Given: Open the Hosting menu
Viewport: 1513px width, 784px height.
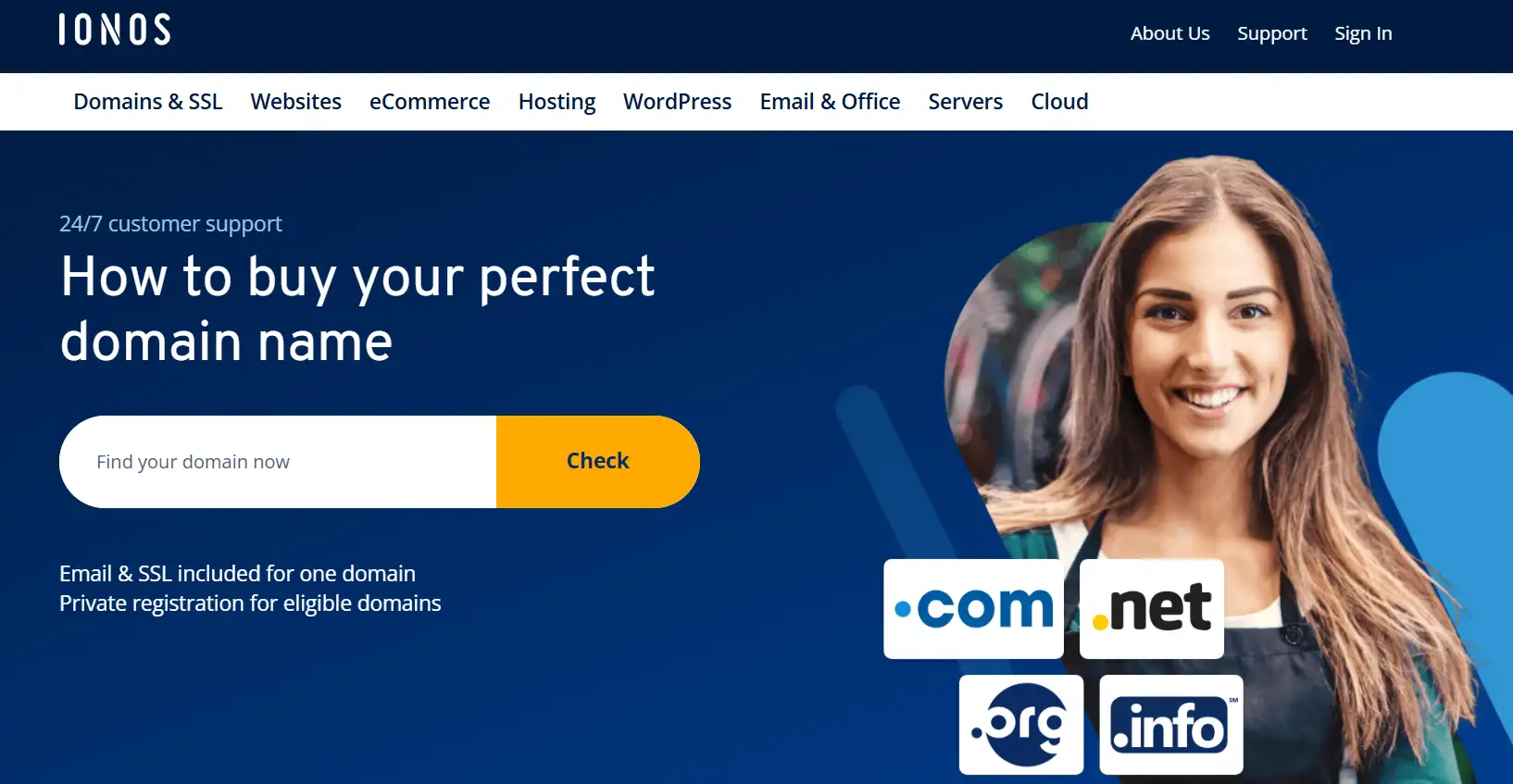Looking at the screenshot, I should (x=557, y=102).
